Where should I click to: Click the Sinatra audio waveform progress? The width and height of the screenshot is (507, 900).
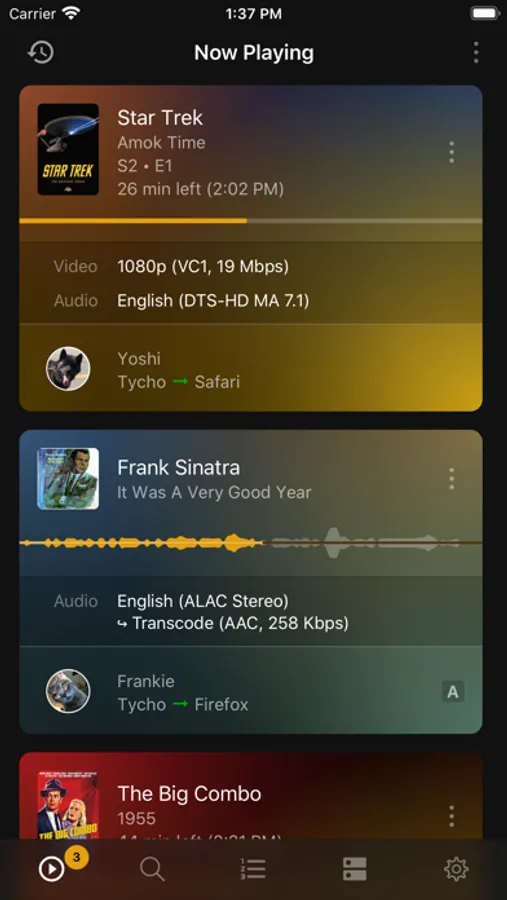click(x=251, y=542)
